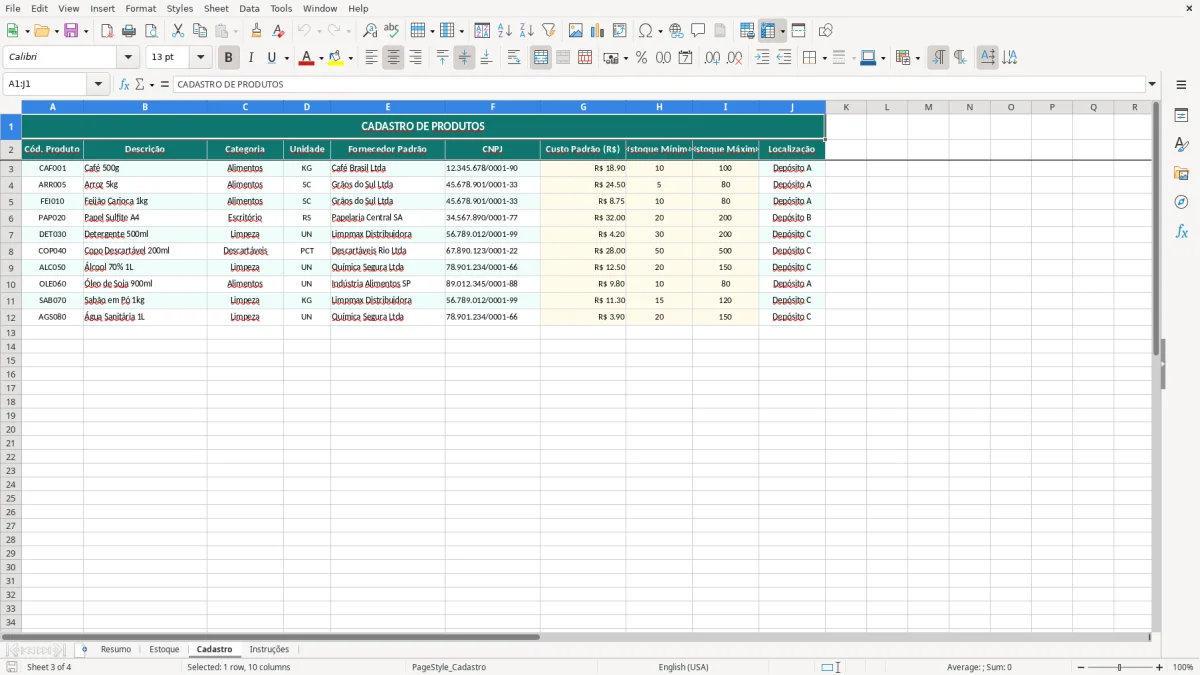Insert a hyperlink

(676, 31)
